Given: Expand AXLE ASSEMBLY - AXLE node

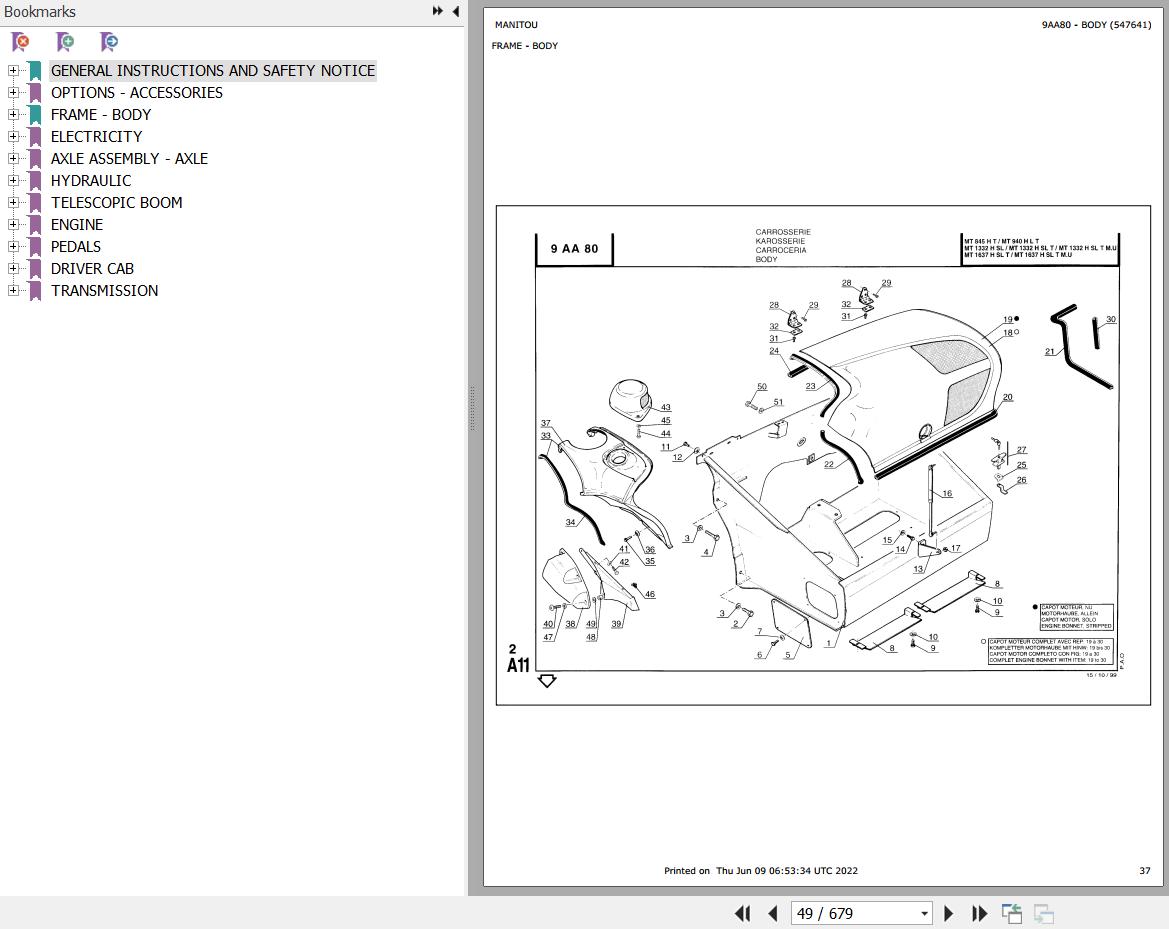Looking at the screenshot, I should [x=13, y=158].
